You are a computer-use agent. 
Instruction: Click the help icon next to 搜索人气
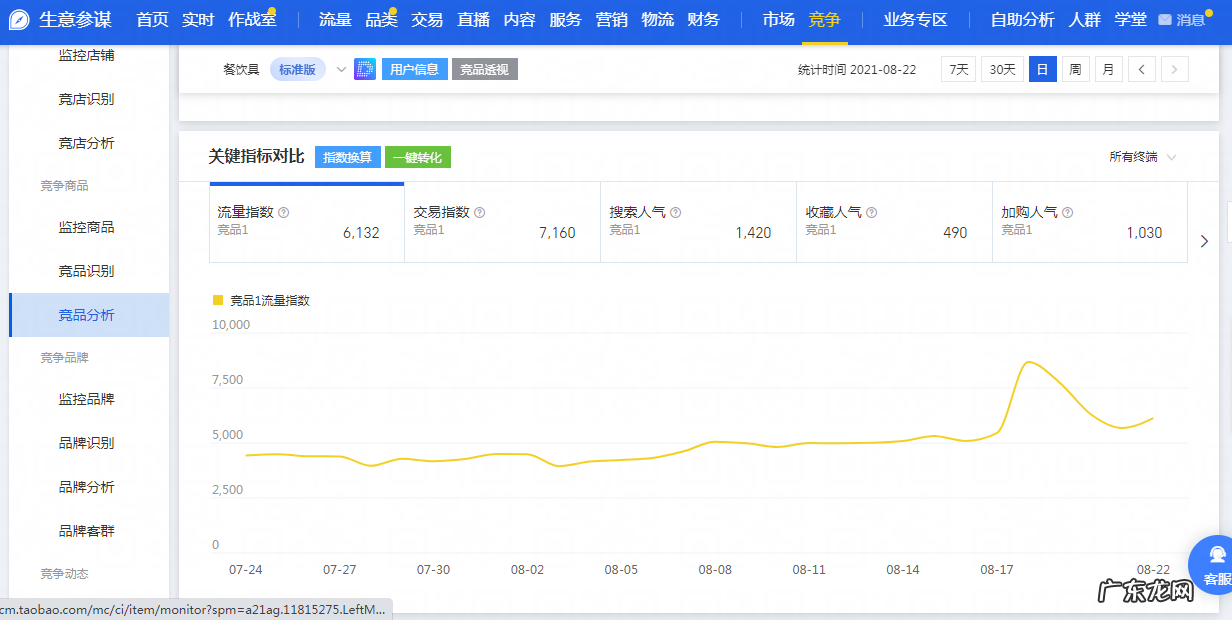coord(676,212)
